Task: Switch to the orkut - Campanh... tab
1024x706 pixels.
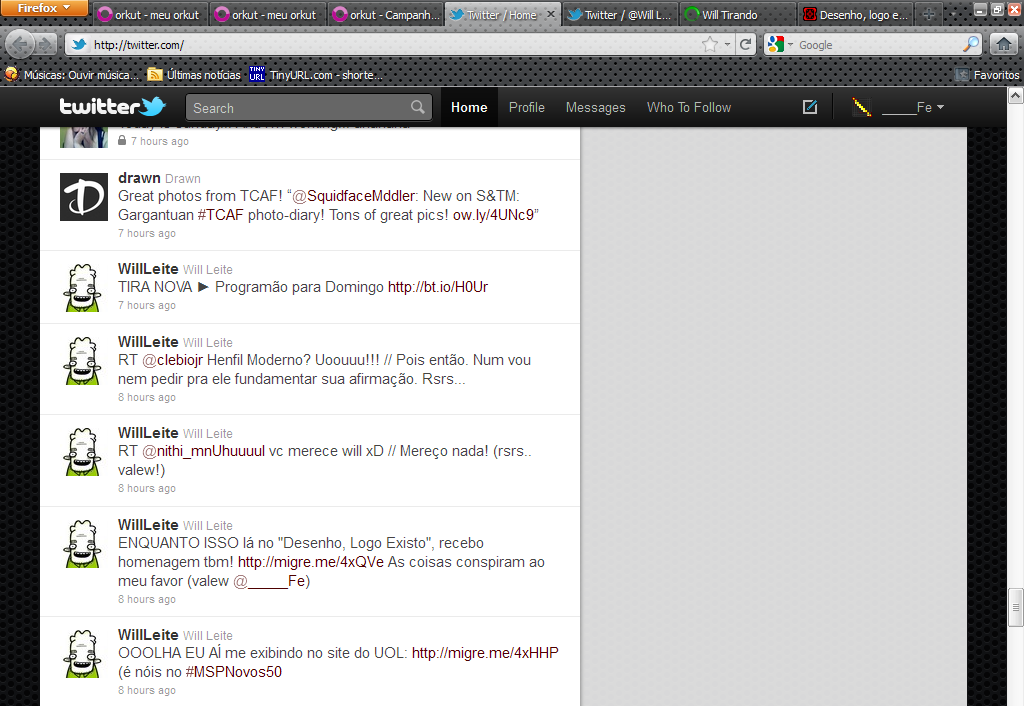Action: click(385, 14)
